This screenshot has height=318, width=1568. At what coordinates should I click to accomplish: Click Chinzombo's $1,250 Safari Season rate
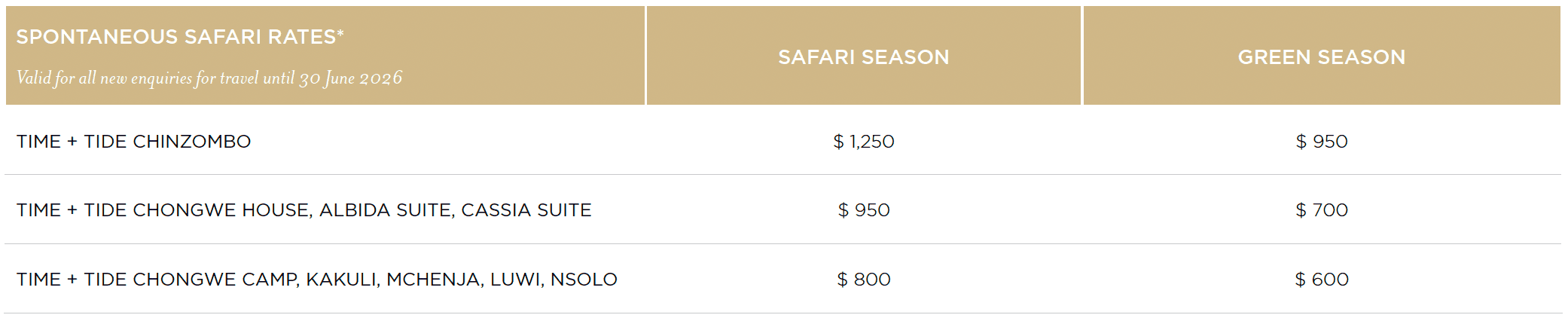(863, 142)
